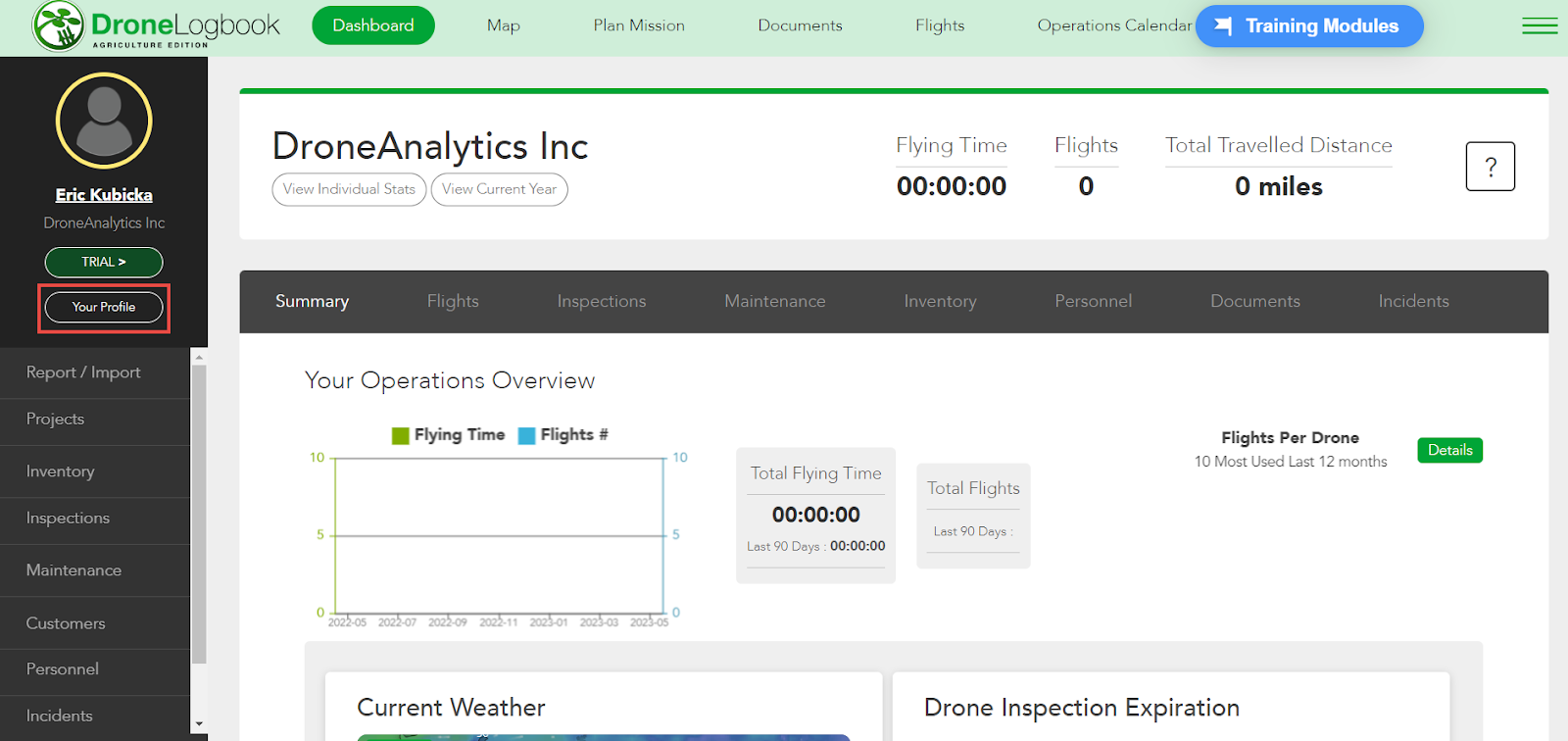Switch to the Inventory tab
Screen dimensions: 1568x741
click(x=940, y=302)
